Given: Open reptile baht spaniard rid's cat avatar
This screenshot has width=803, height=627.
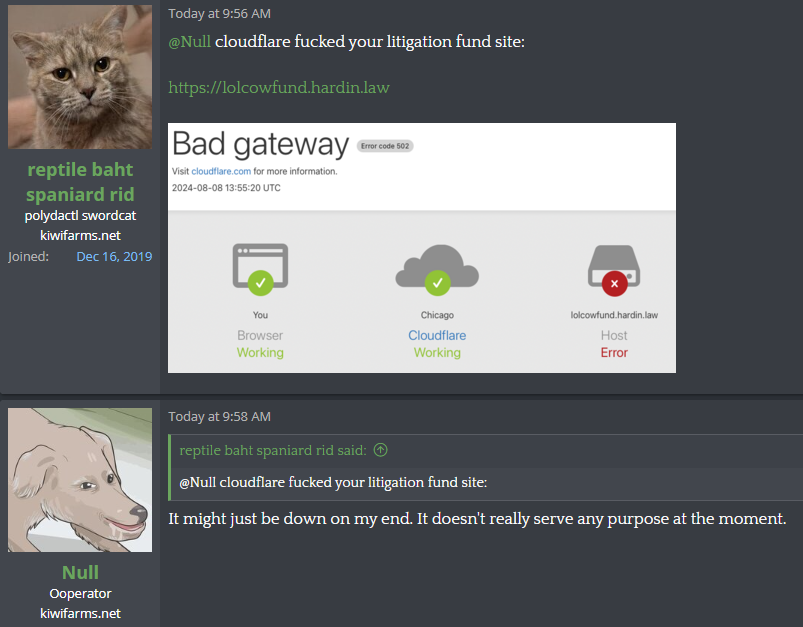Looking at the screenshot, I should click(80, 77).
